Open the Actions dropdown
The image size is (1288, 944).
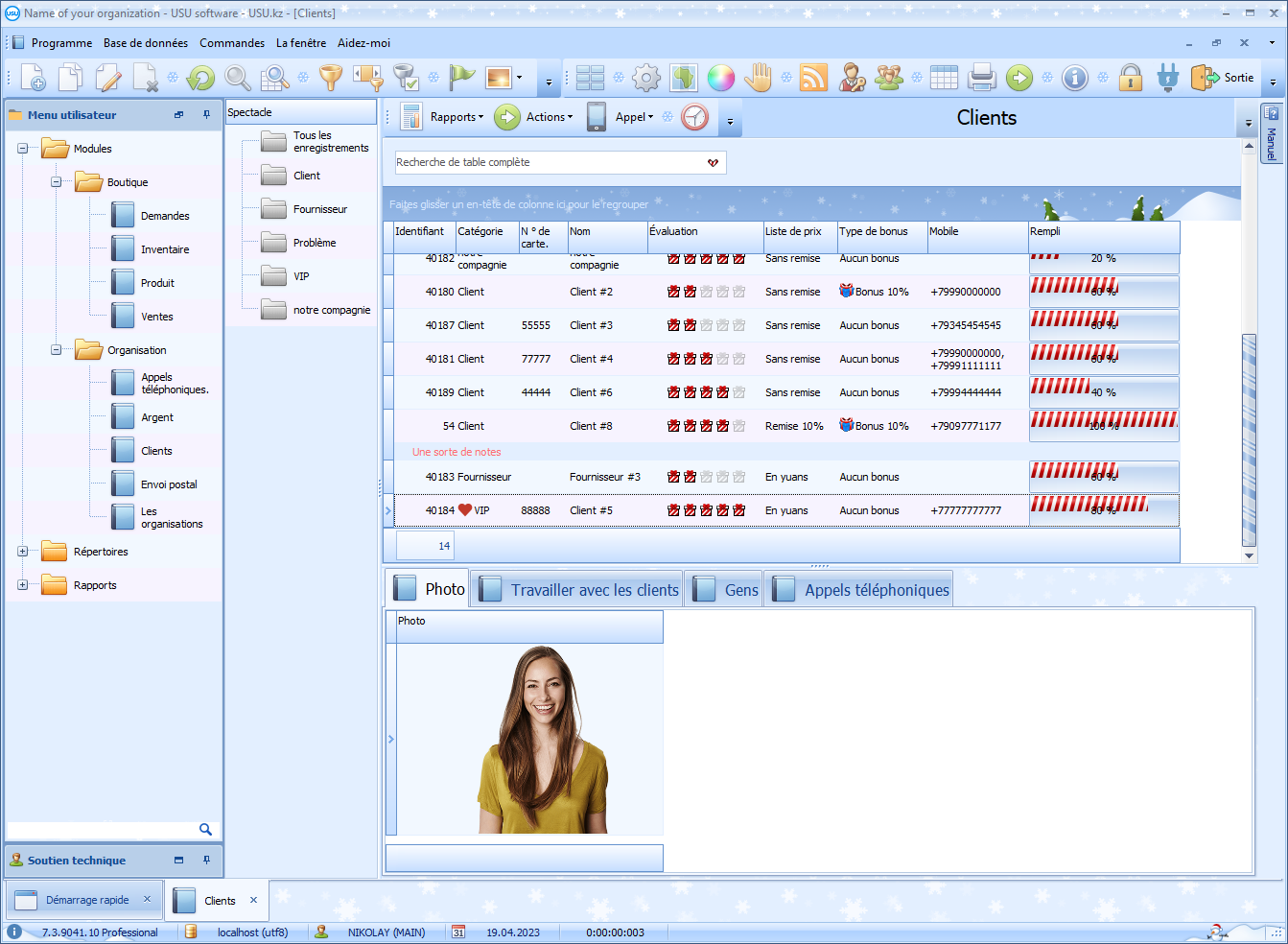[549, 117]
